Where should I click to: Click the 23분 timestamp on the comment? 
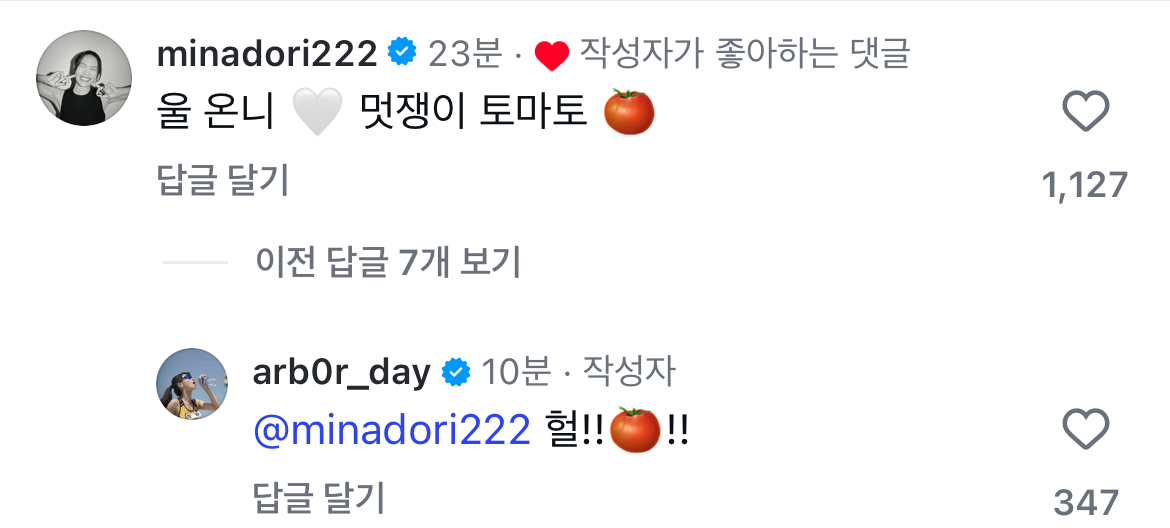tap(465, 54)
